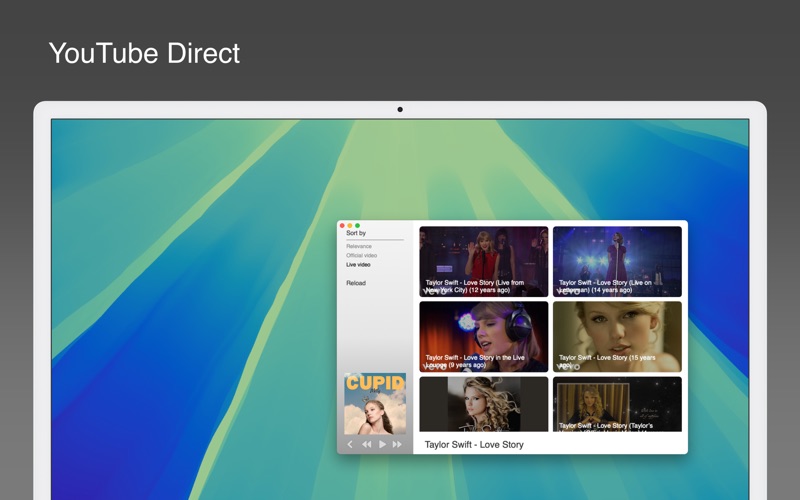The image size is (800, 500).
Task: Click the 'Sort by' heading text
Action: [356, 233]
